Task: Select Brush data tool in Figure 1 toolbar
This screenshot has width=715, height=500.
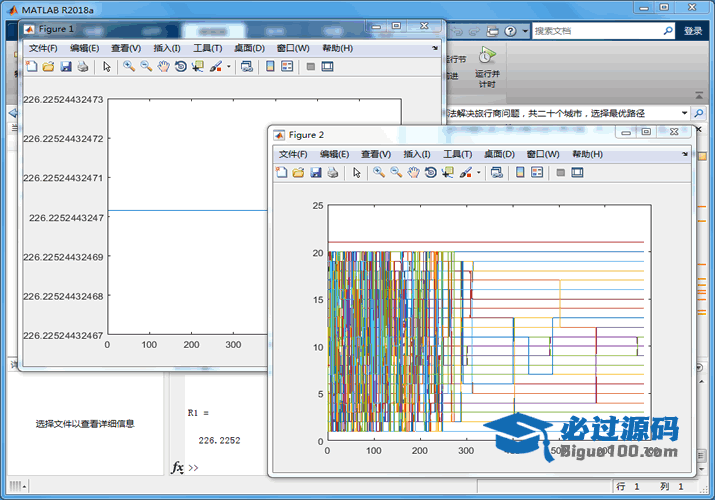Action: tap(216, 67)
